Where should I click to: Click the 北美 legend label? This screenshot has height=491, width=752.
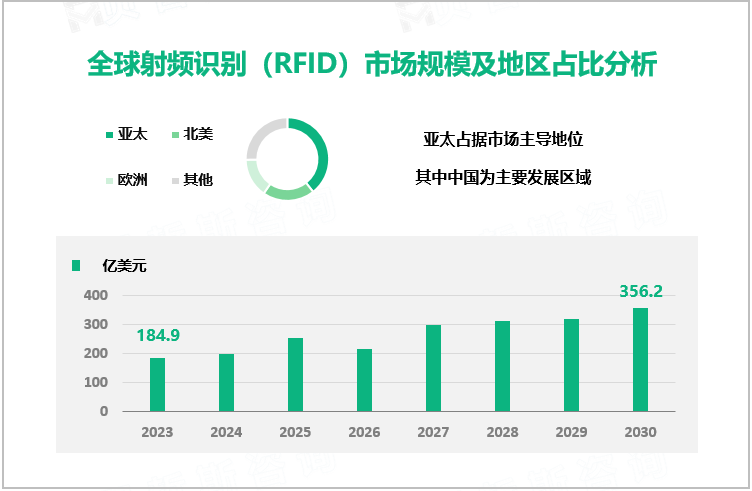[x=198, y=134]
